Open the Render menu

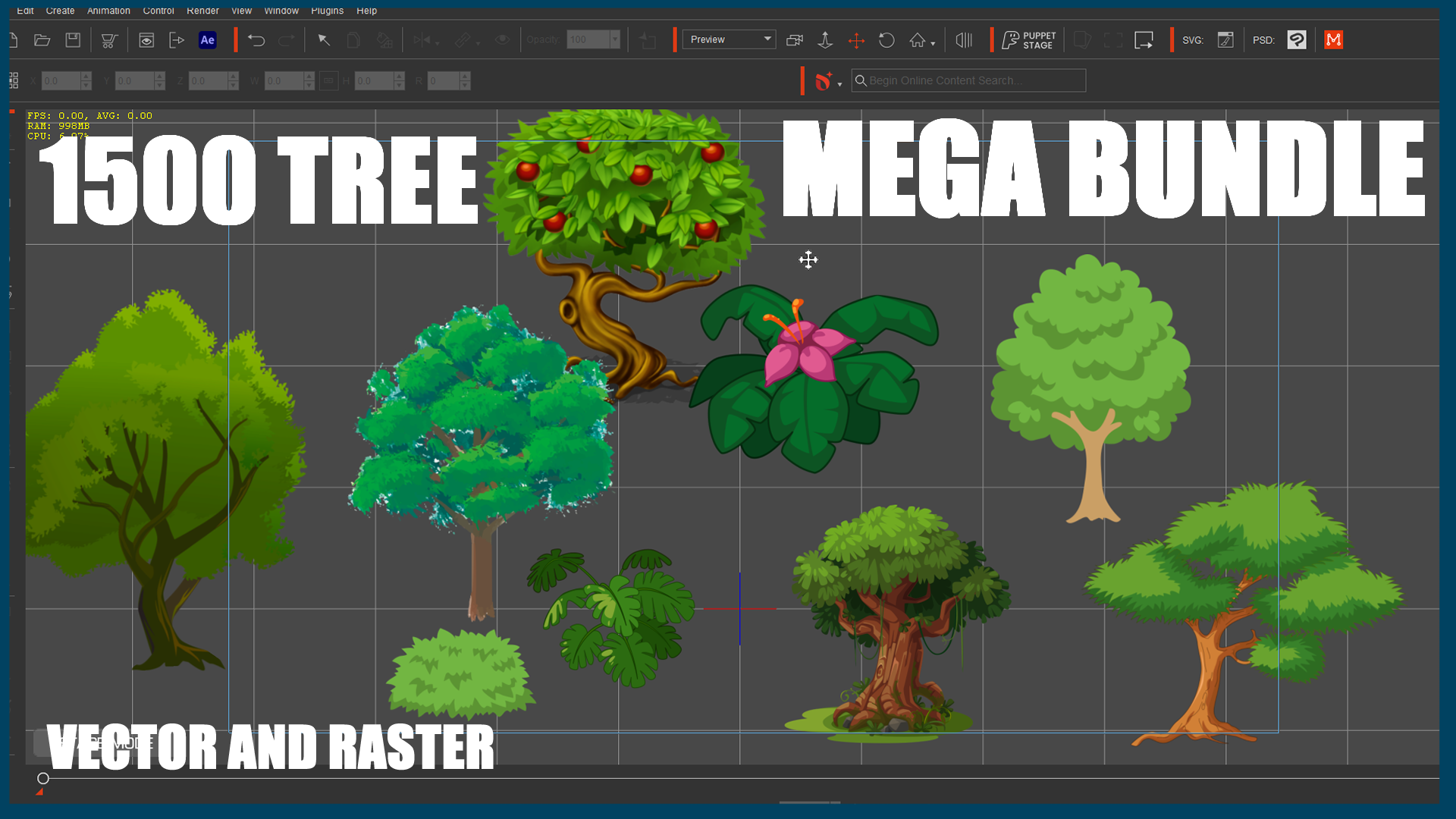[x=202, y=11]
